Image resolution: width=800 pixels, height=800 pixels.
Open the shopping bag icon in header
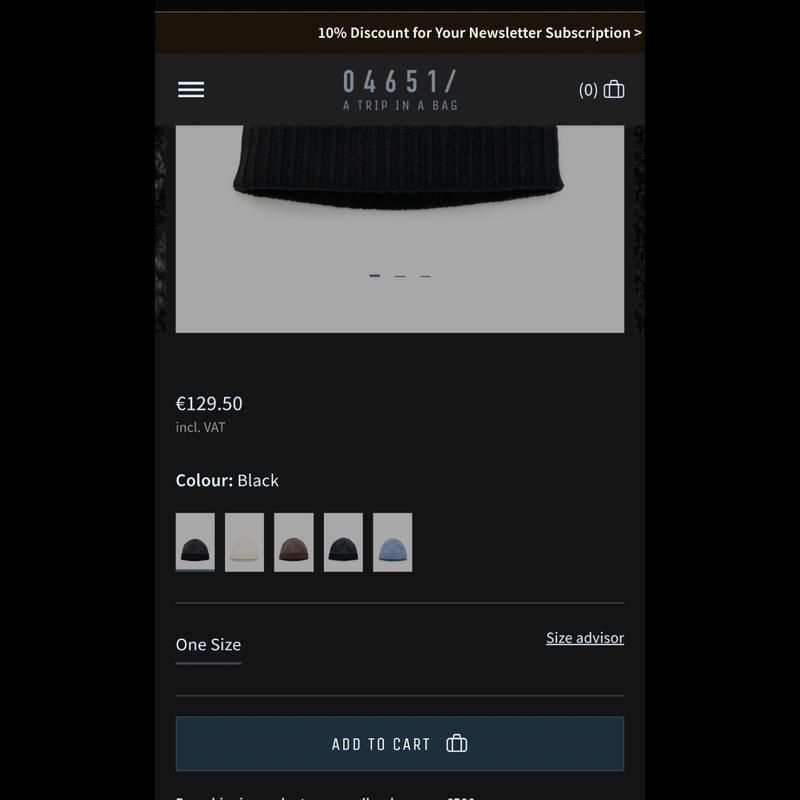[x=614, y=89]
